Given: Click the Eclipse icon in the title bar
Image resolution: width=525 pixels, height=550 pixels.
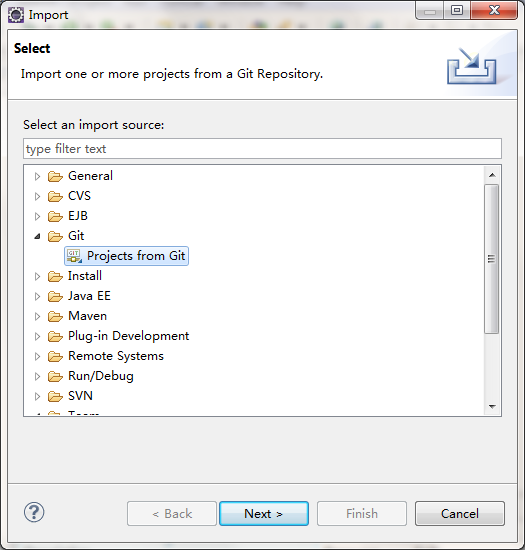Looking at the screenshot, I should 16,15.
